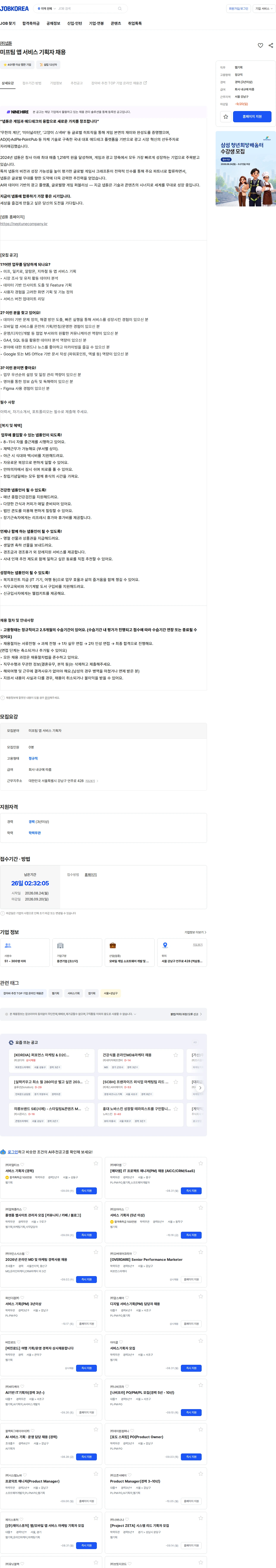276x1568 pixels.
Task: Follow company heart next to 제이스퓨처
Action: pyautogui.click(x=21, y=1519)
